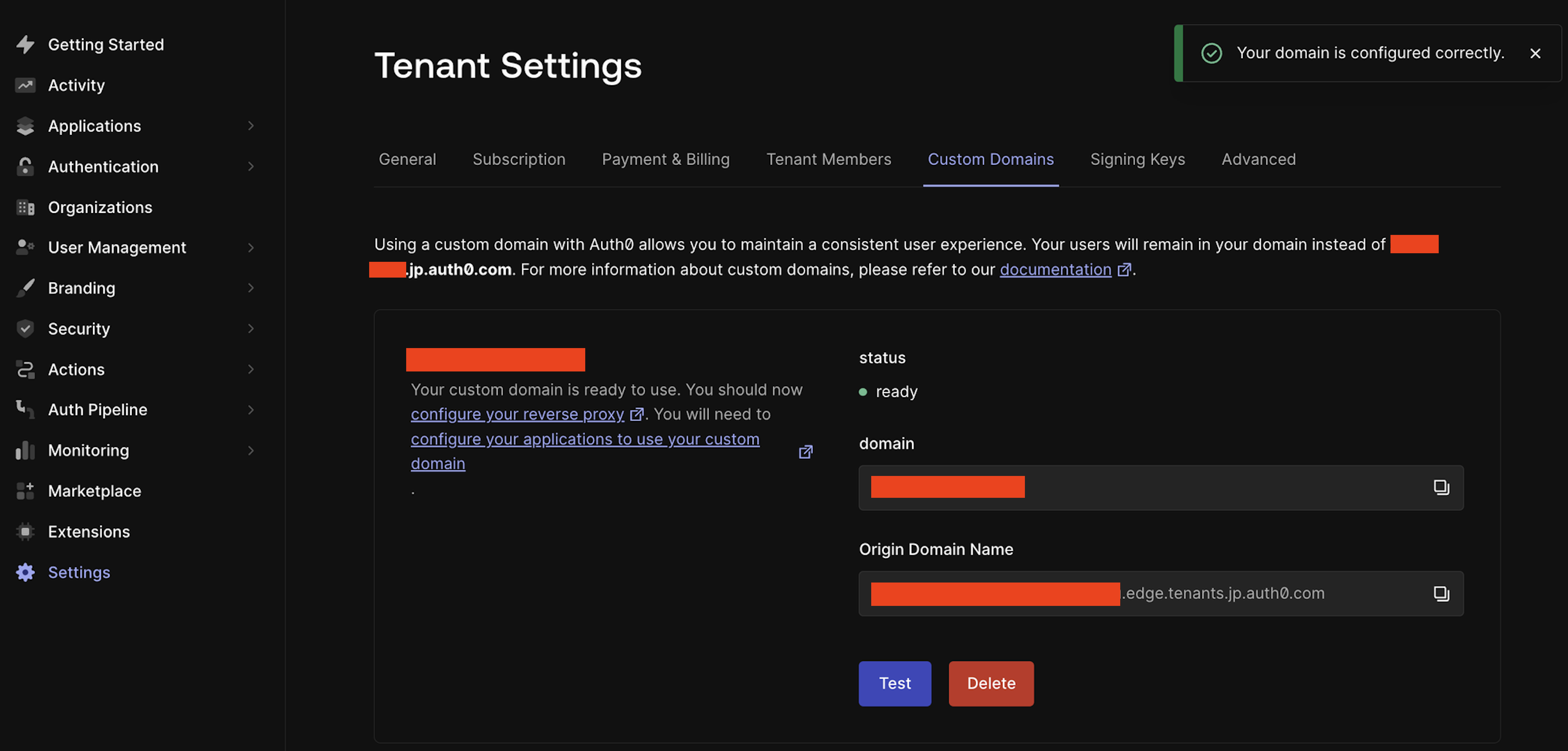Click the Organizations building icon
The image size is (1568, 751).
click(x=25, y=207)
